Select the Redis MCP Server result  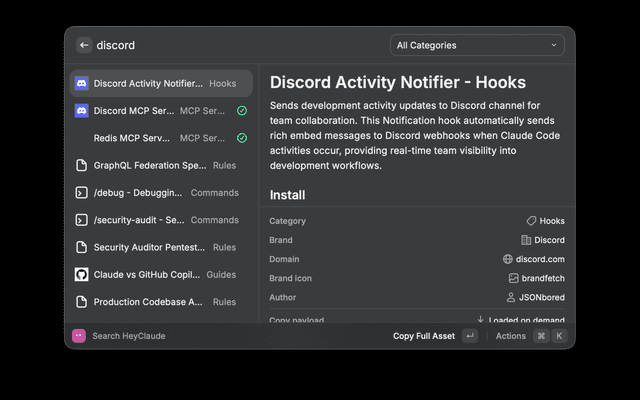click(x=161, y=138)
